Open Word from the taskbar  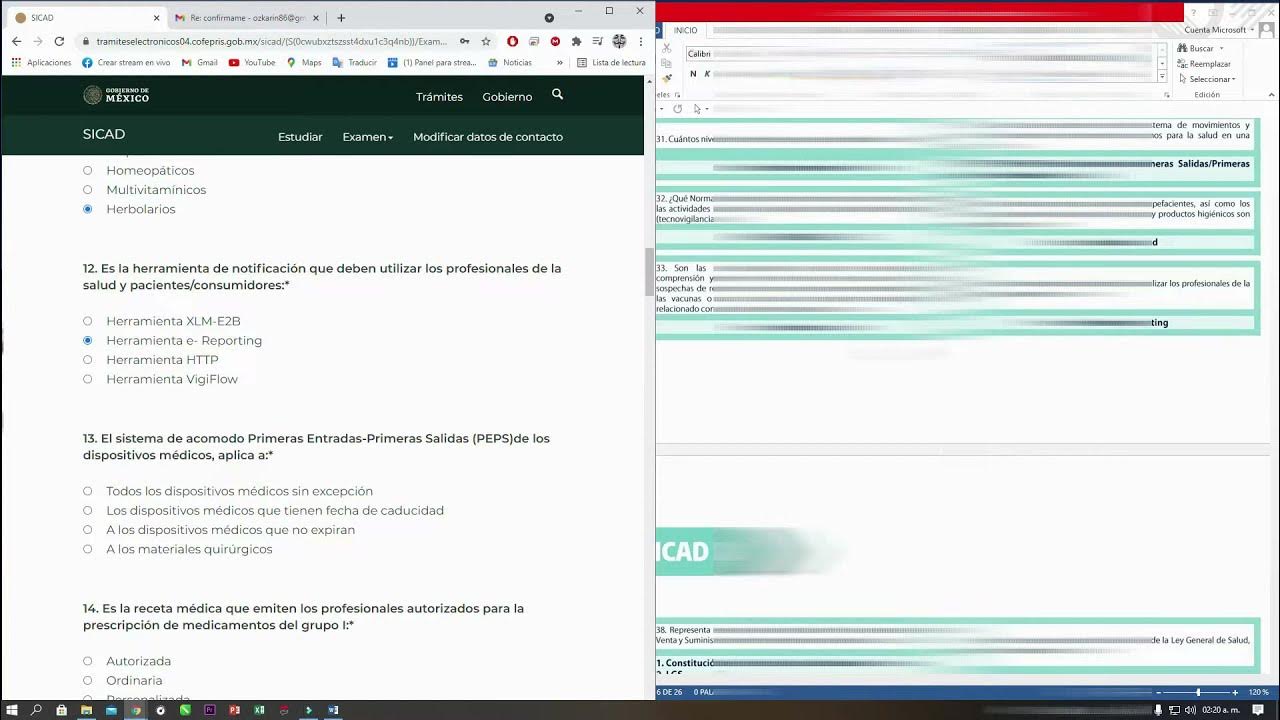click(333, 710)
